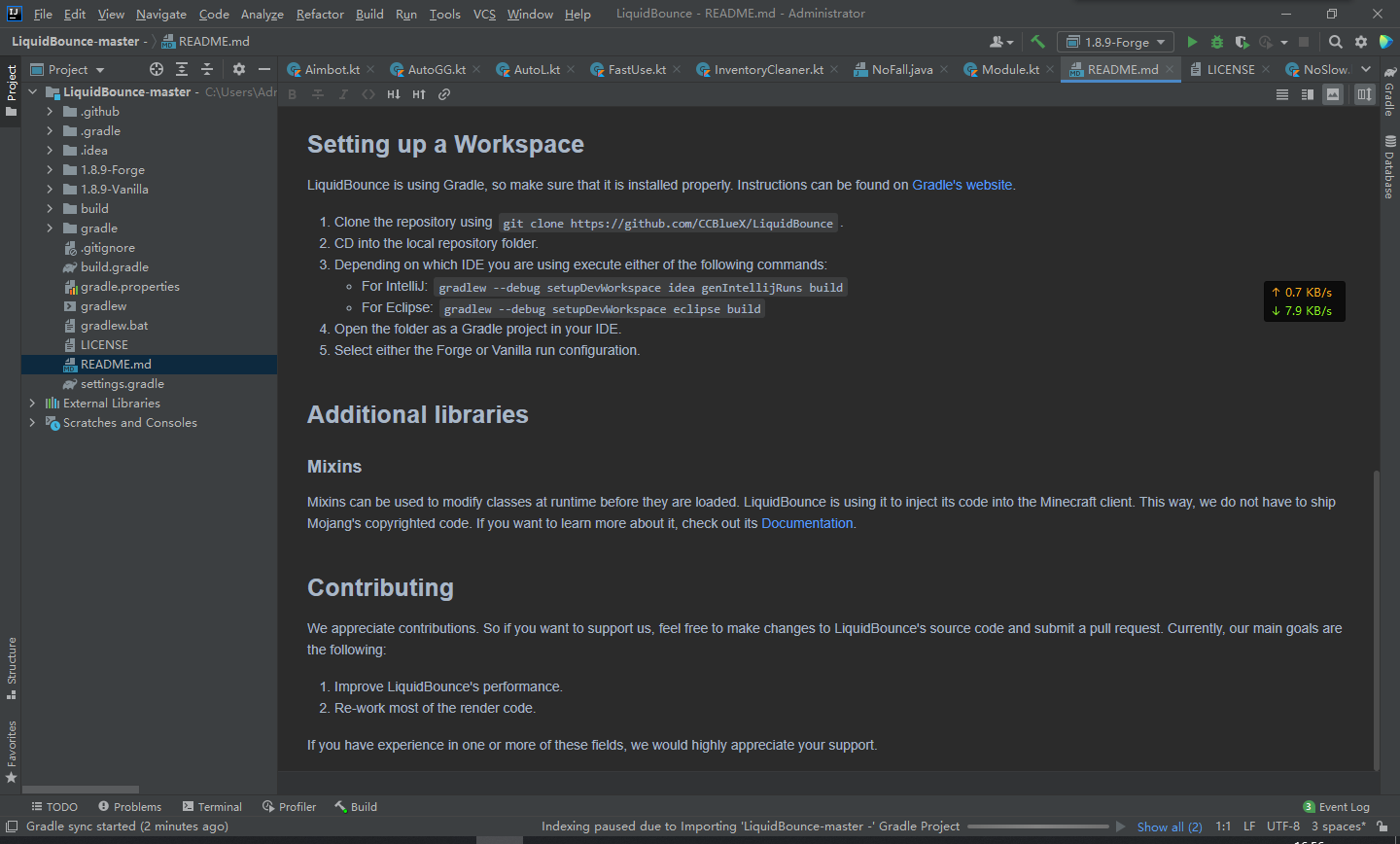This screenshot has width=1400, height=844.
Task: Open Project panel settings gear
Action: pos(239,69)
